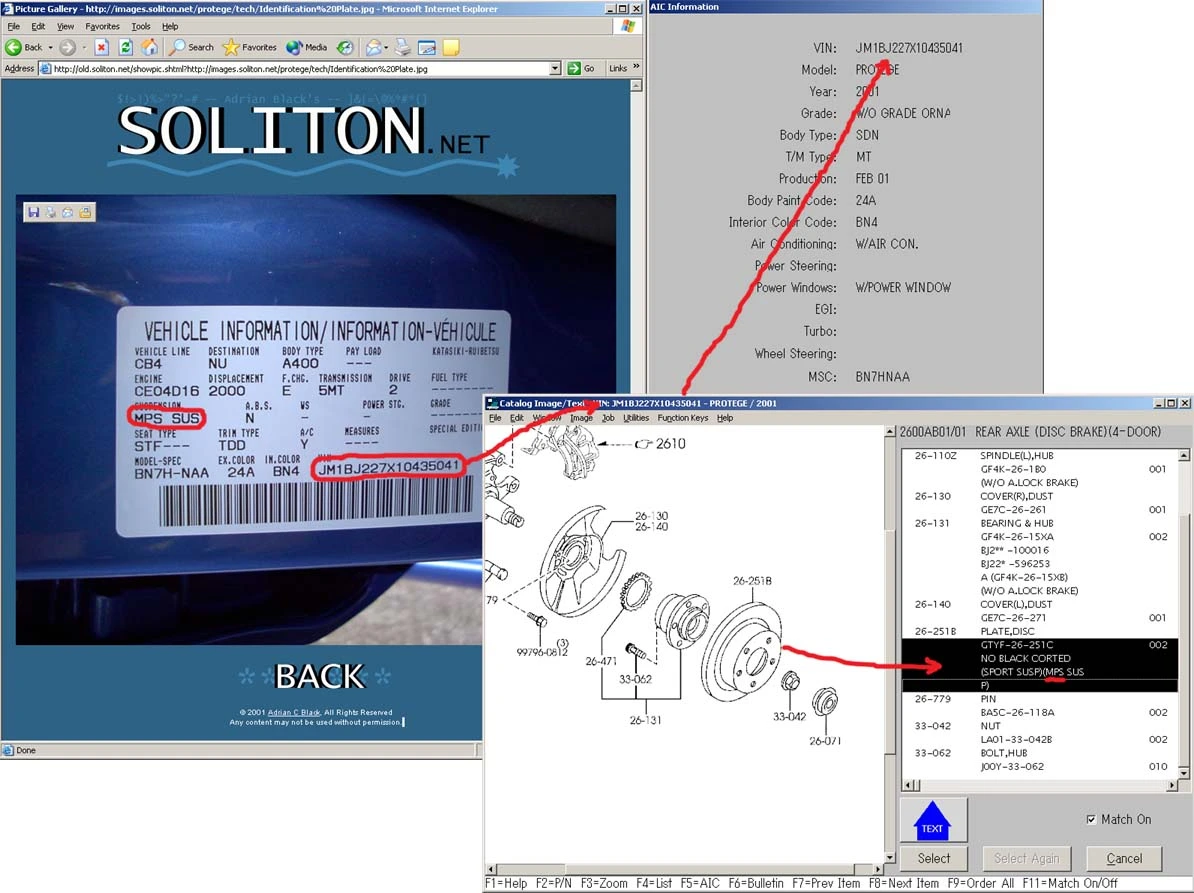Viewport: 1194px width, 893px height.
Task: Save picture using image toolbar floppy icon
Action: click(34, 212)
